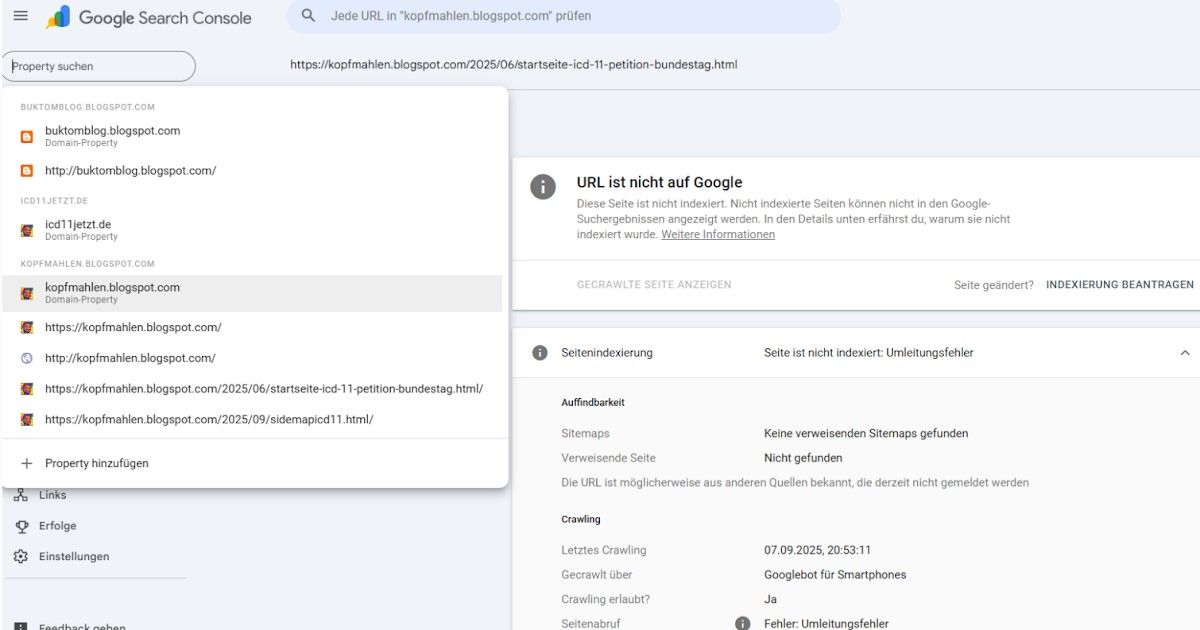Open the hamburger main menu

point(20,16)
